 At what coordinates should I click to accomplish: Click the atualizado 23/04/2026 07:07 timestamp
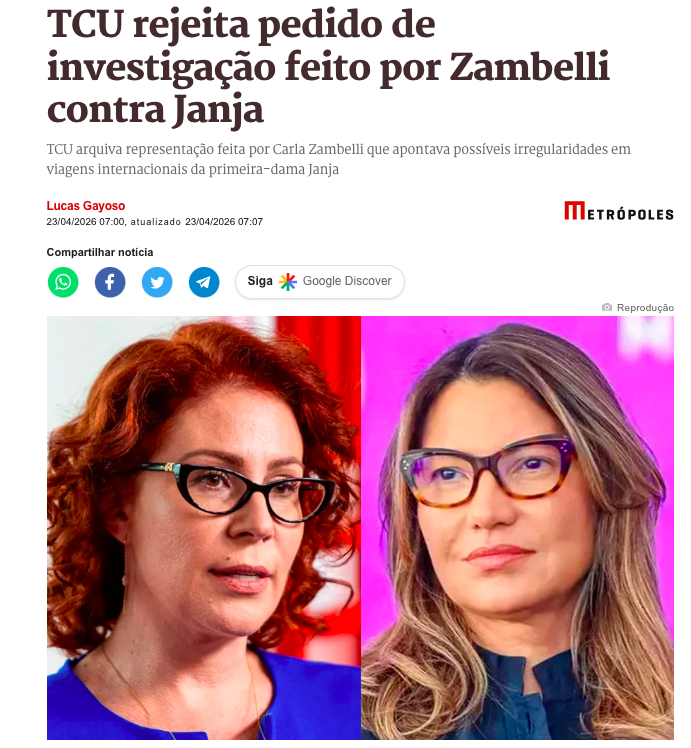pos(196,222)
